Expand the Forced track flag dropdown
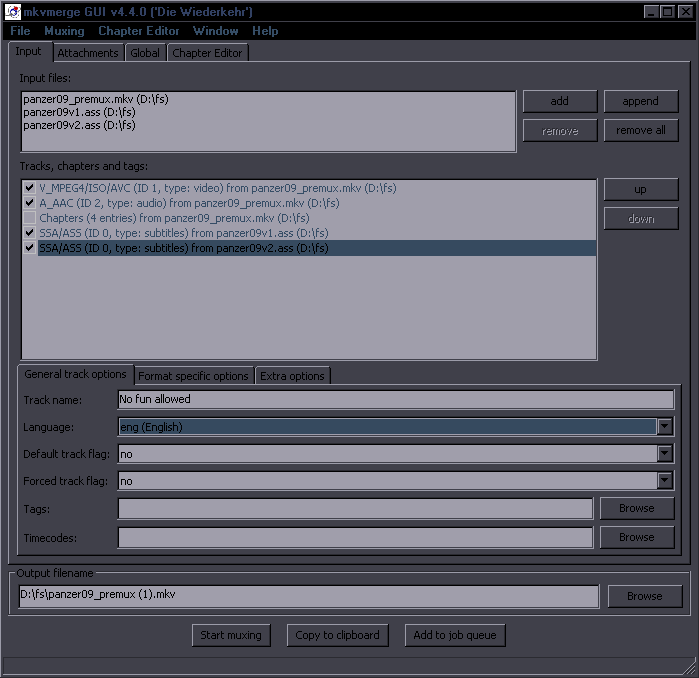699x678 pixels. coord(665,481)
